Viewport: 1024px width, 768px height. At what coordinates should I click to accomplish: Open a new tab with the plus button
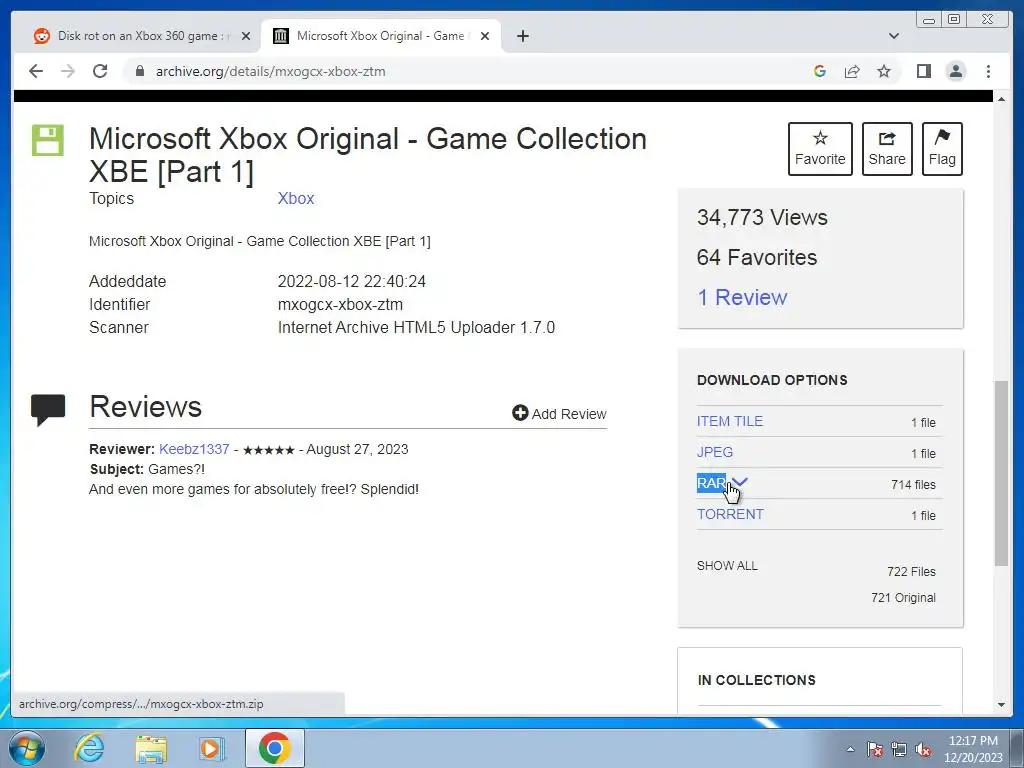(522, 36)
